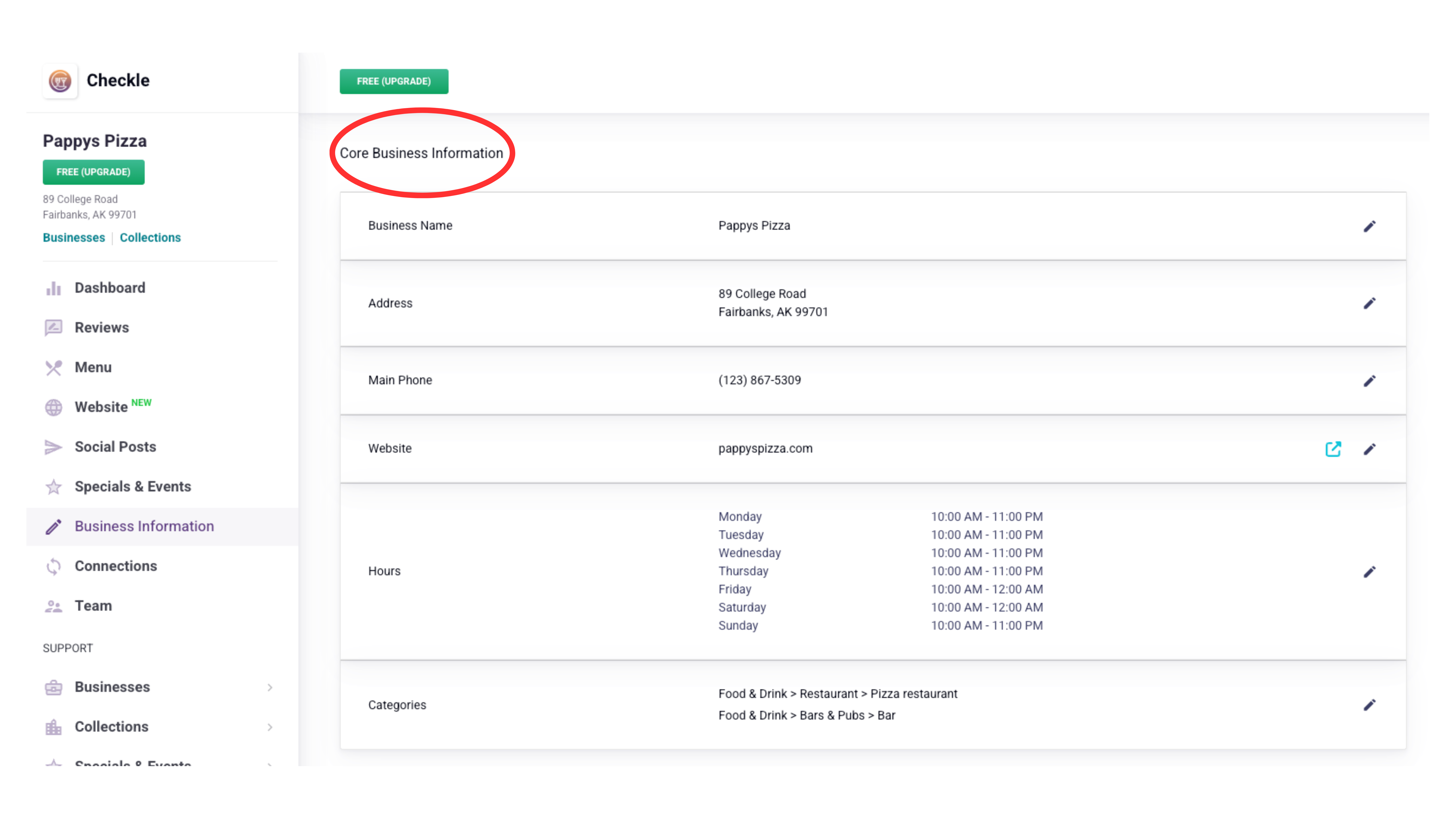
Task: Go to the Team sidebar item
Action: 162,606
